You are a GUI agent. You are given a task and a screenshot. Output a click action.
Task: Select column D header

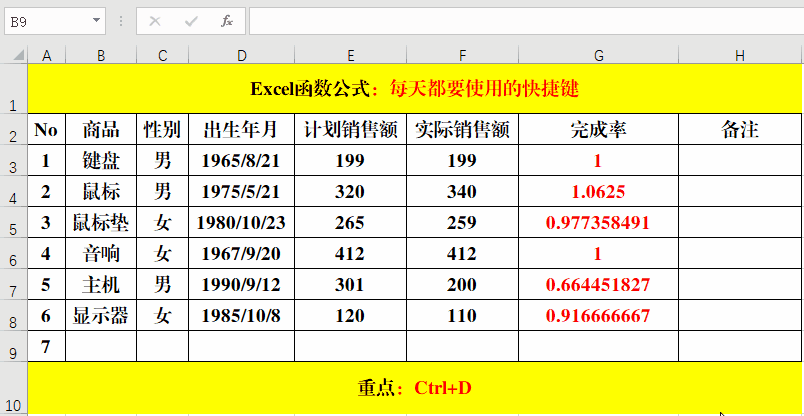pyautogui.click(x=242, y=55)
